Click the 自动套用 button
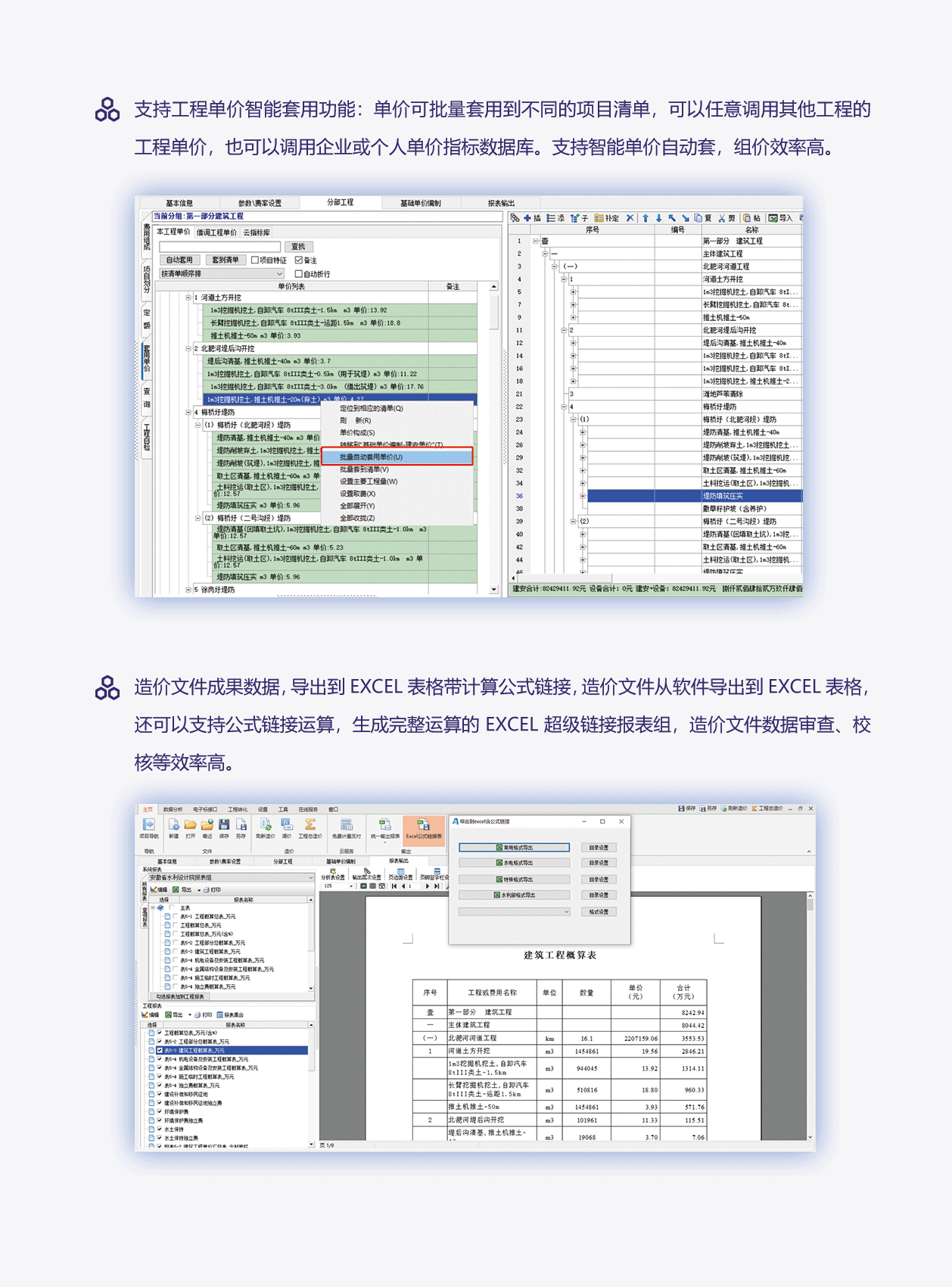The width and height of the screenshot is (952, 1287). 179,260
